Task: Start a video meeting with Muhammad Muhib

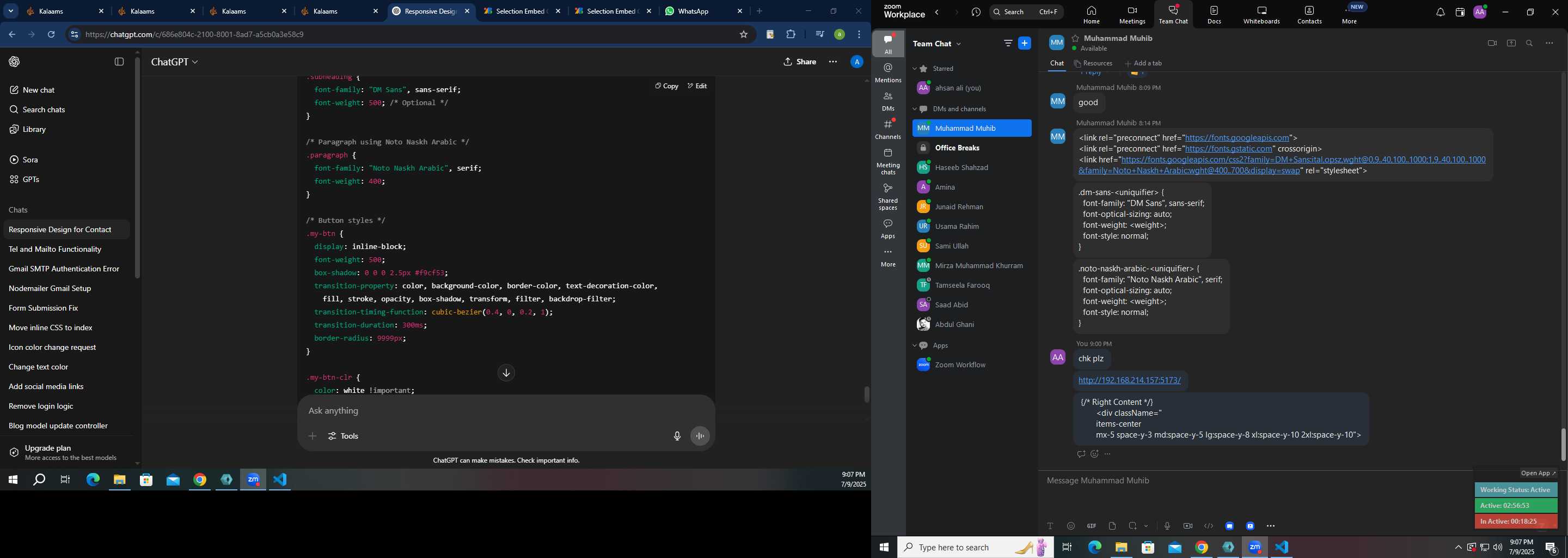Action: (x=1492, y=43)
